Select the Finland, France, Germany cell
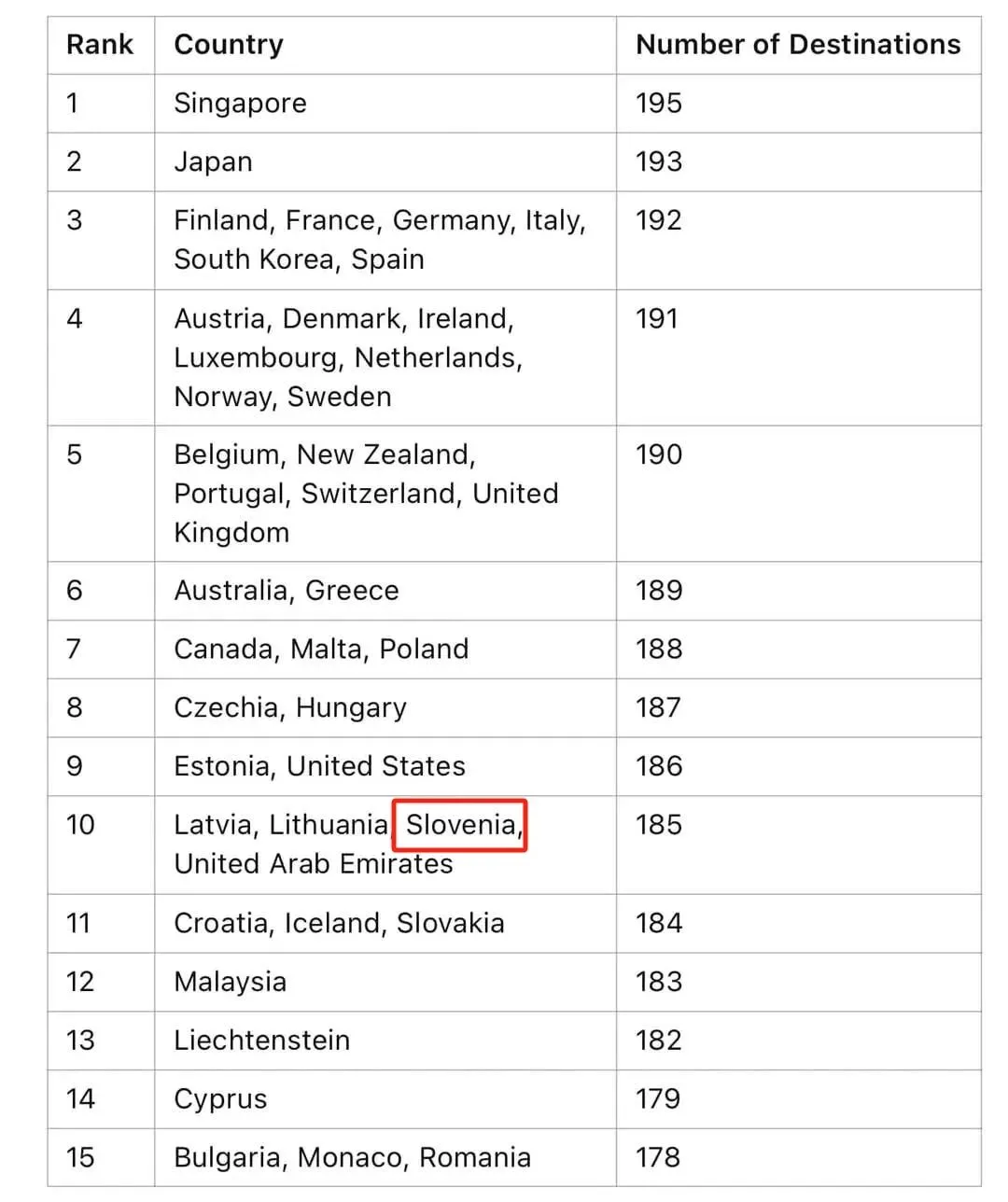 pos(385,241)
